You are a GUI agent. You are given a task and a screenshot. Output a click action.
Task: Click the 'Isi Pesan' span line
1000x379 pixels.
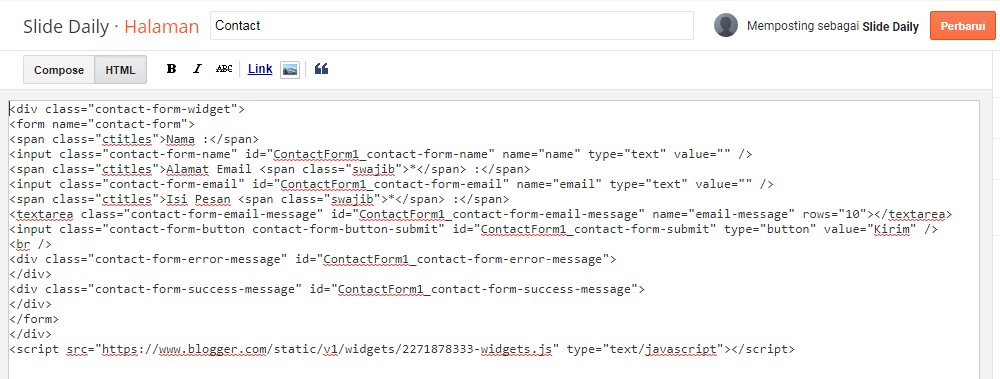(260, 199)
